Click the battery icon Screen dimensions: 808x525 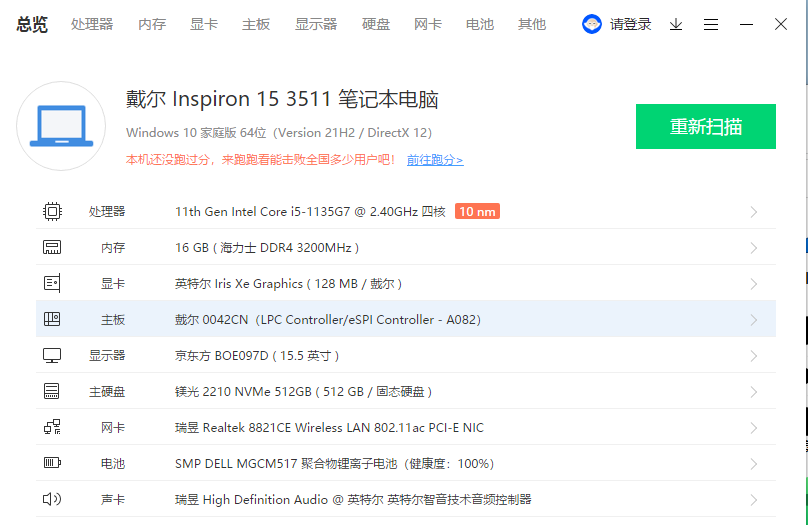coord(52,463)
